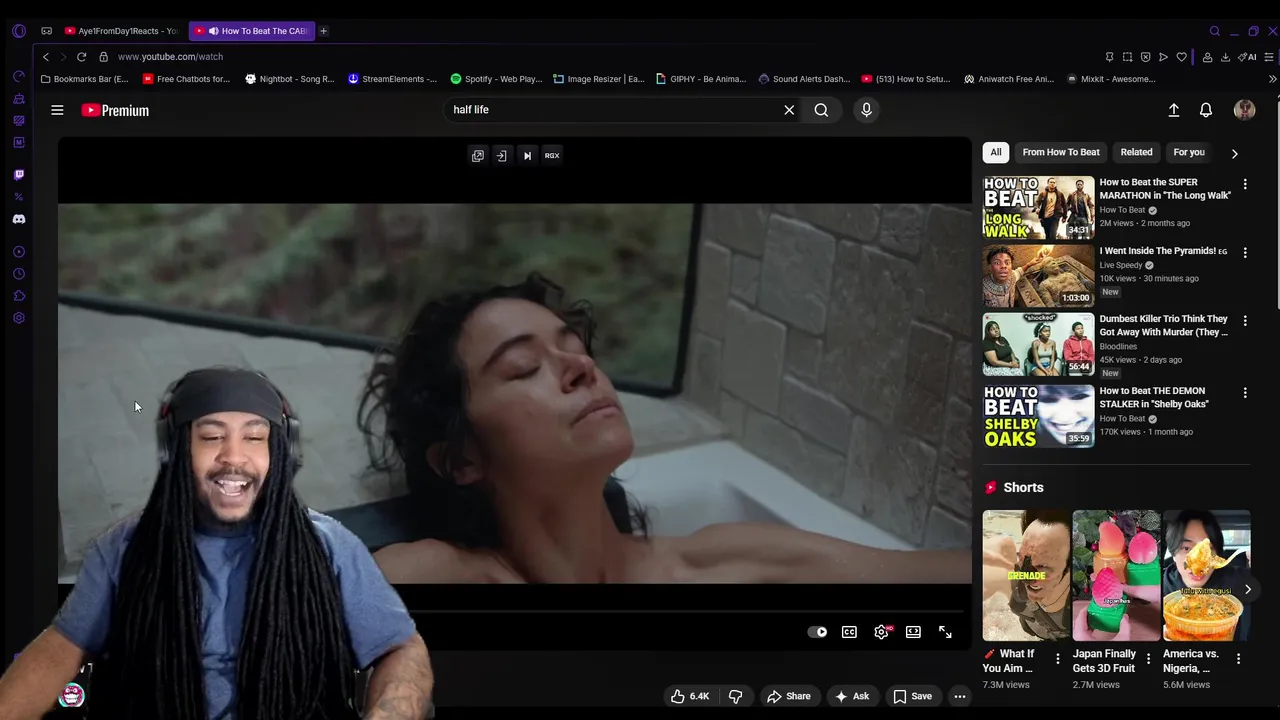Open the account avatar menu
1280x720 pixels.
tap(1244, 110)
